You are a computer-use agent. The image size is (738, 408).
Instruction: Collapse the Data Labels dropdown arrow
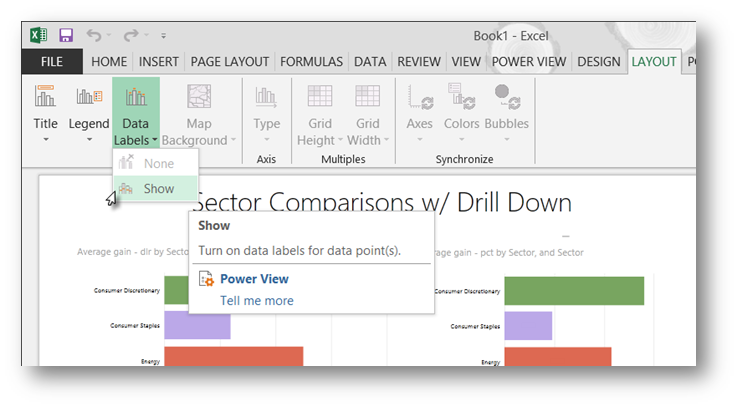coord(154,140)
